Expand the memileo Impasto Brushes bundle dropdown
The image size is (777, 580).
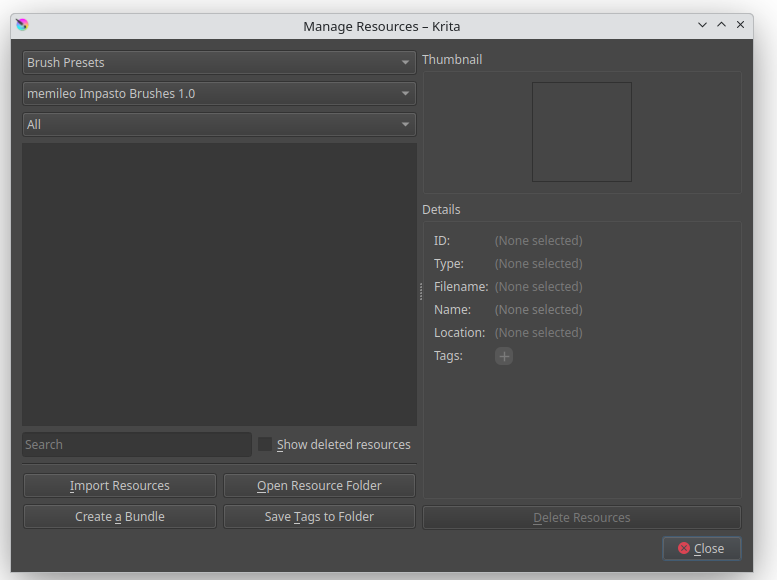tap(219, 94)
